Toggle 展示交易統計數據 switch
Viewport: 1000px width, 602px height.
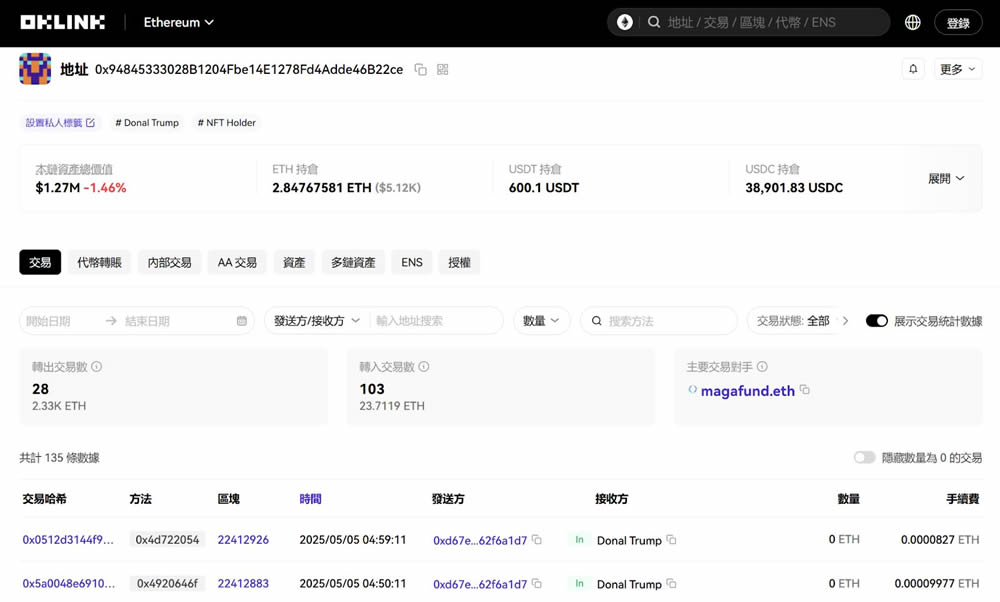tap(877, 320)
